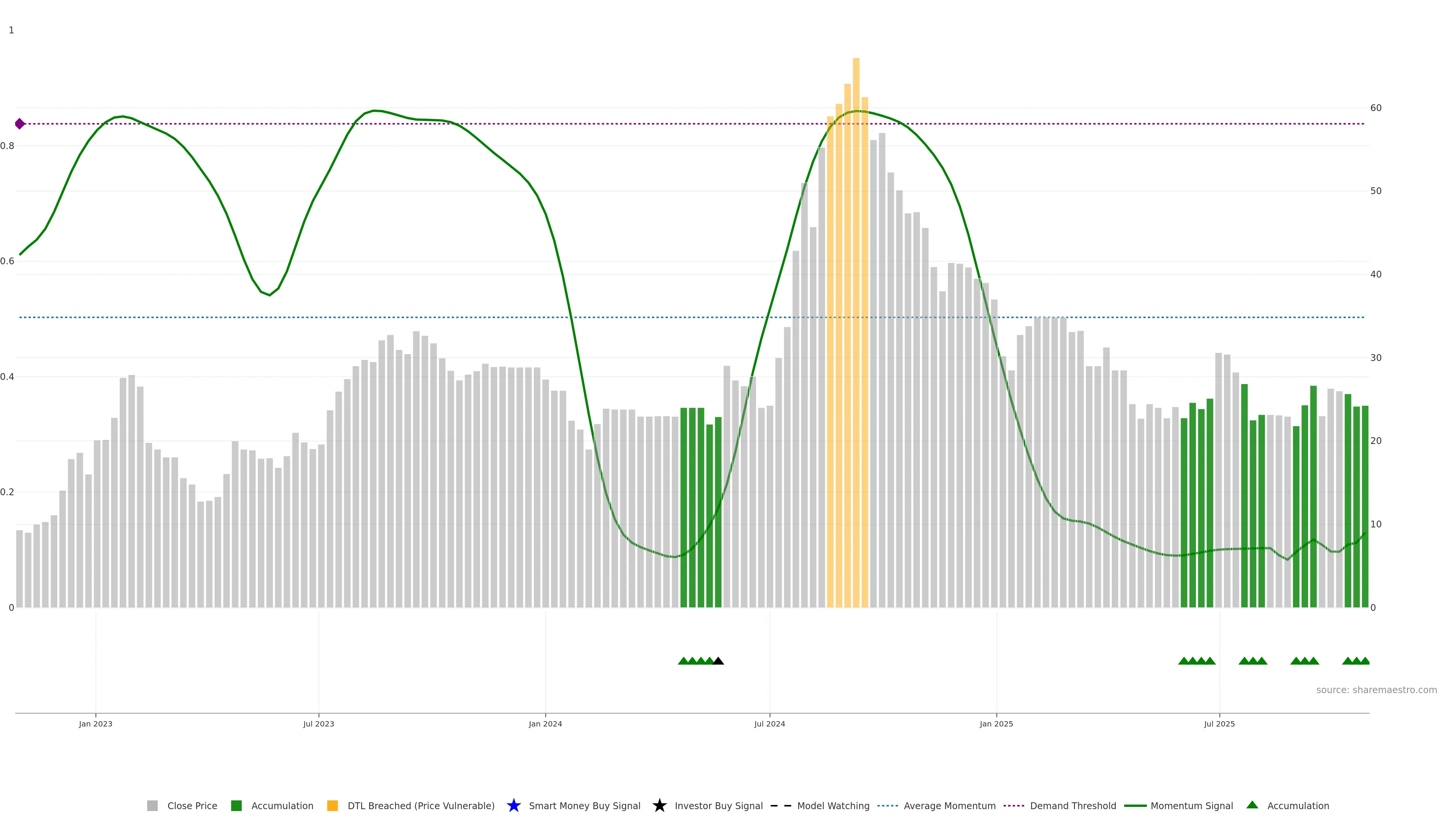1456x819 pixels.
Task: Toggle Momentum Signal series in legend
Action: point(1191,806)
